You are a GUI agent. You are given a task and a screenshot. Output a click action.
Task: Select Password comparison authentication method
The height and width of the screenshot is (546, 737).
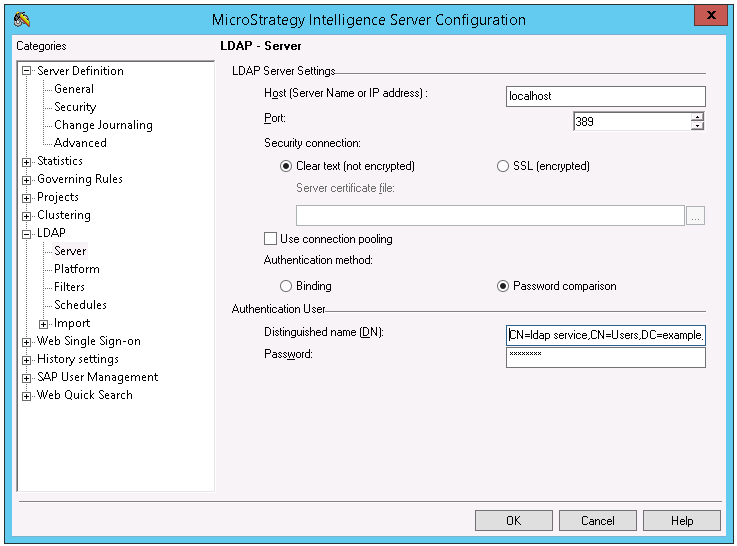(557, 286)
